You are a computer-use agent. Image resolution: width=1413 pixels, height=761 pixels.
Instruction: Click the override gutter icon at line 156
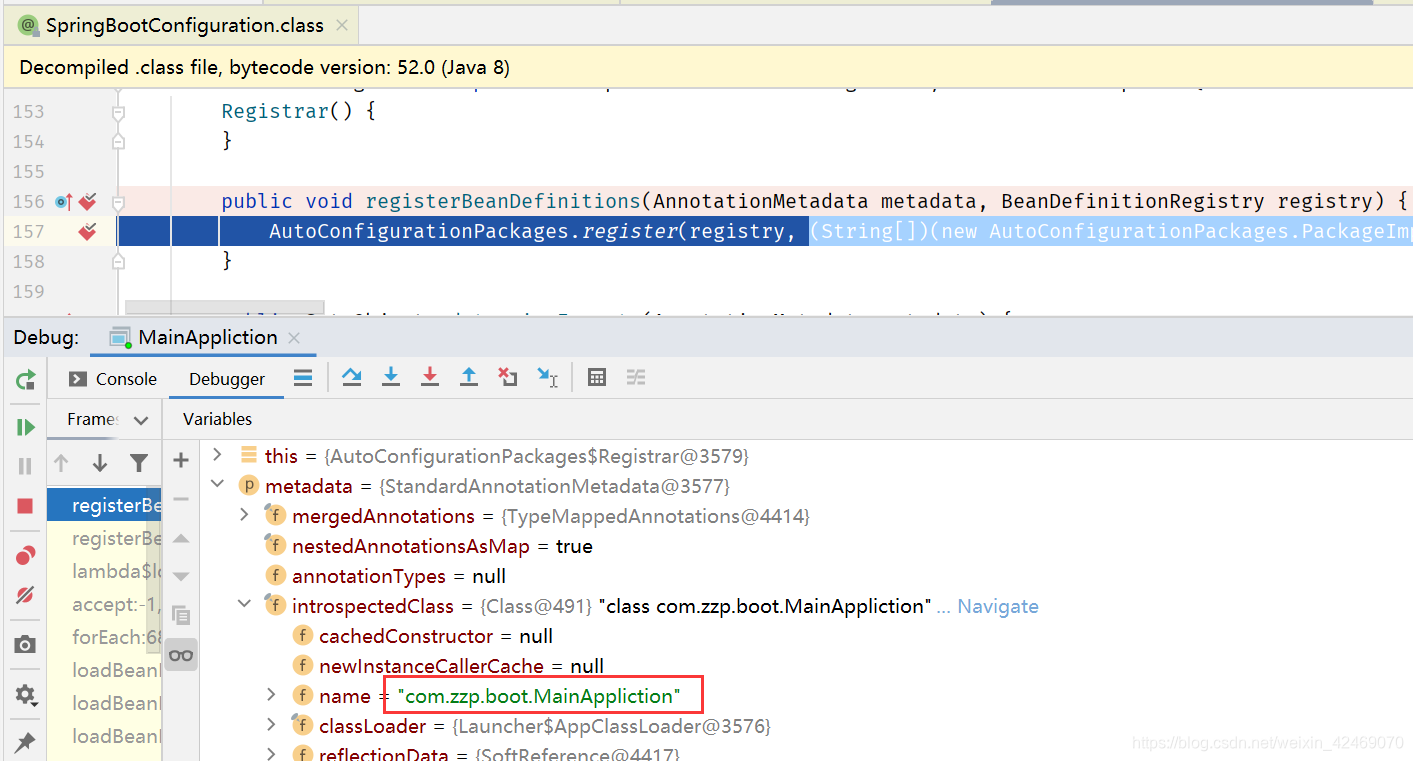click(x=63, y=201)
